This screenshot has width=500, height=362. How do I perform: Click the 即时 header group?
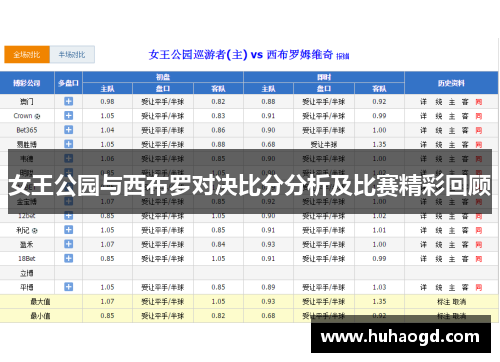tap(324, 77)
